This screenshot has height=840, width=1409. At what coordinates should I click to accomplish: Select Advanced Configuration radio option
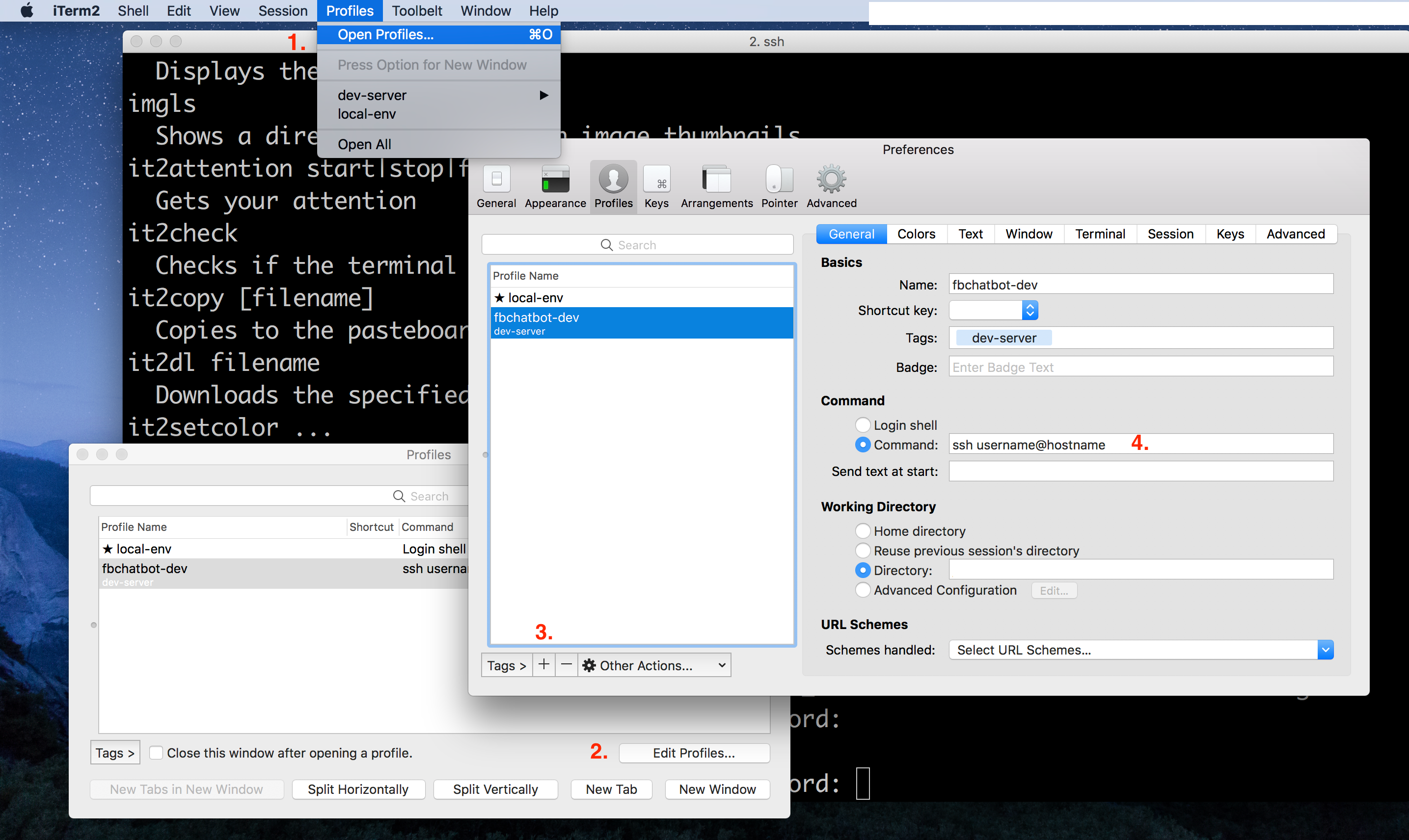coord(863,590)
